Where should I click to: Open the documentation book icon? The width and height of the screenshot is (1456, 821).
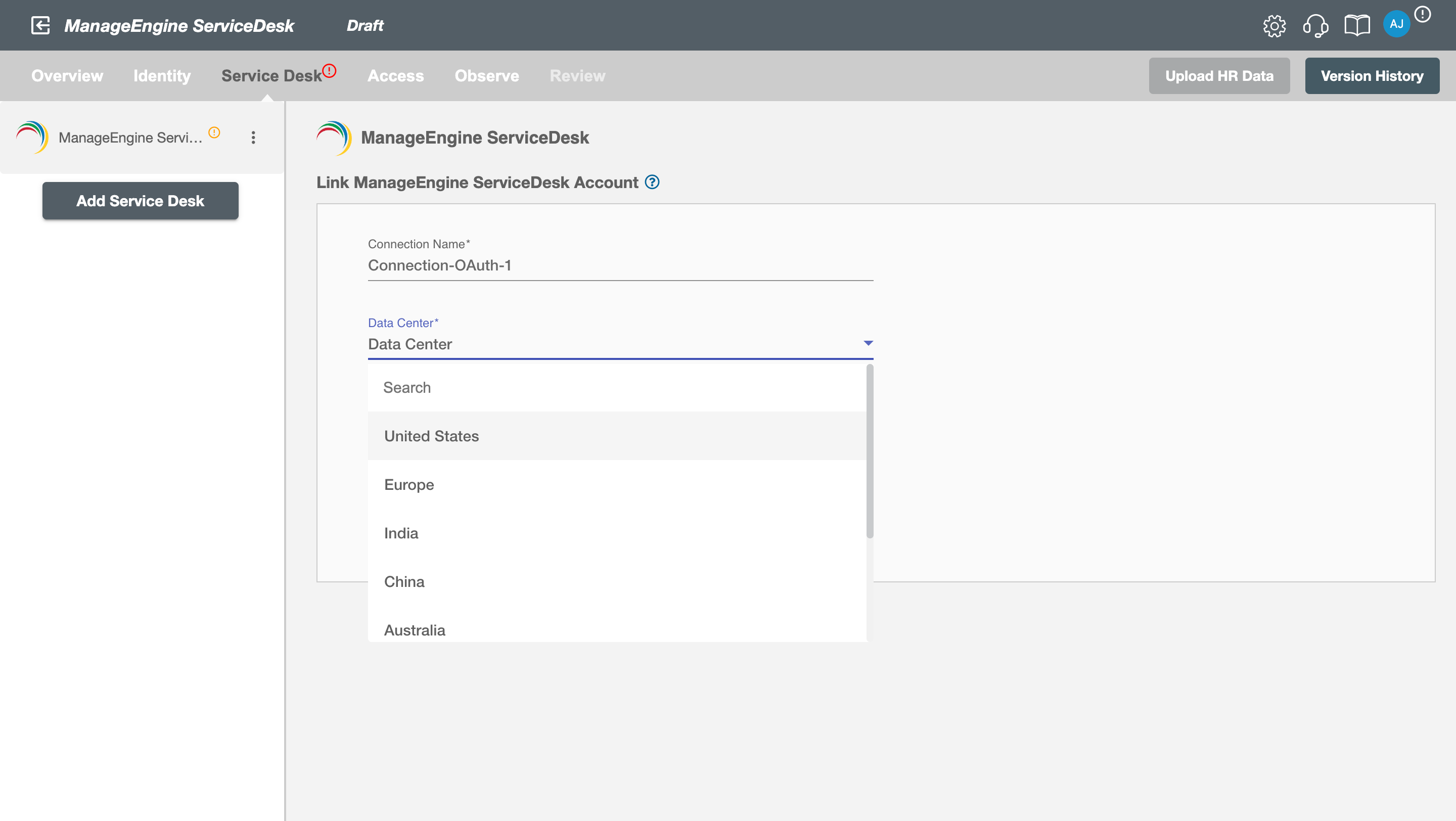[1356, 25]
